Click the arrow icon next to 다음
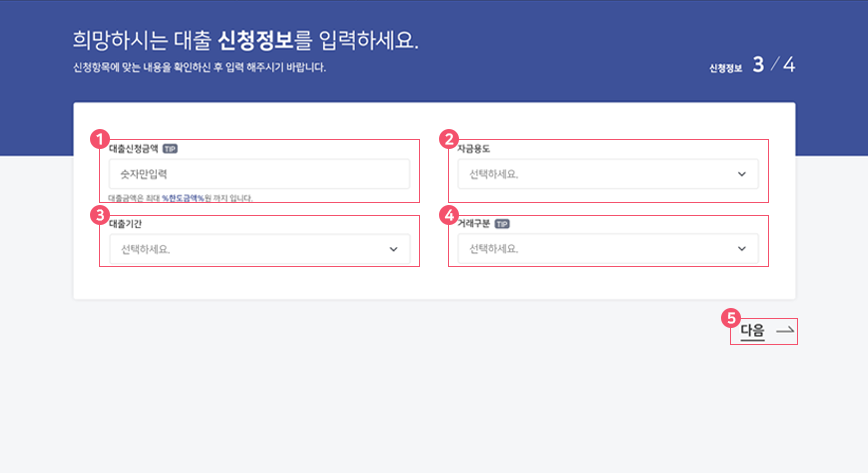This screenshot has height=473, width=868. (x=785, y=330)
